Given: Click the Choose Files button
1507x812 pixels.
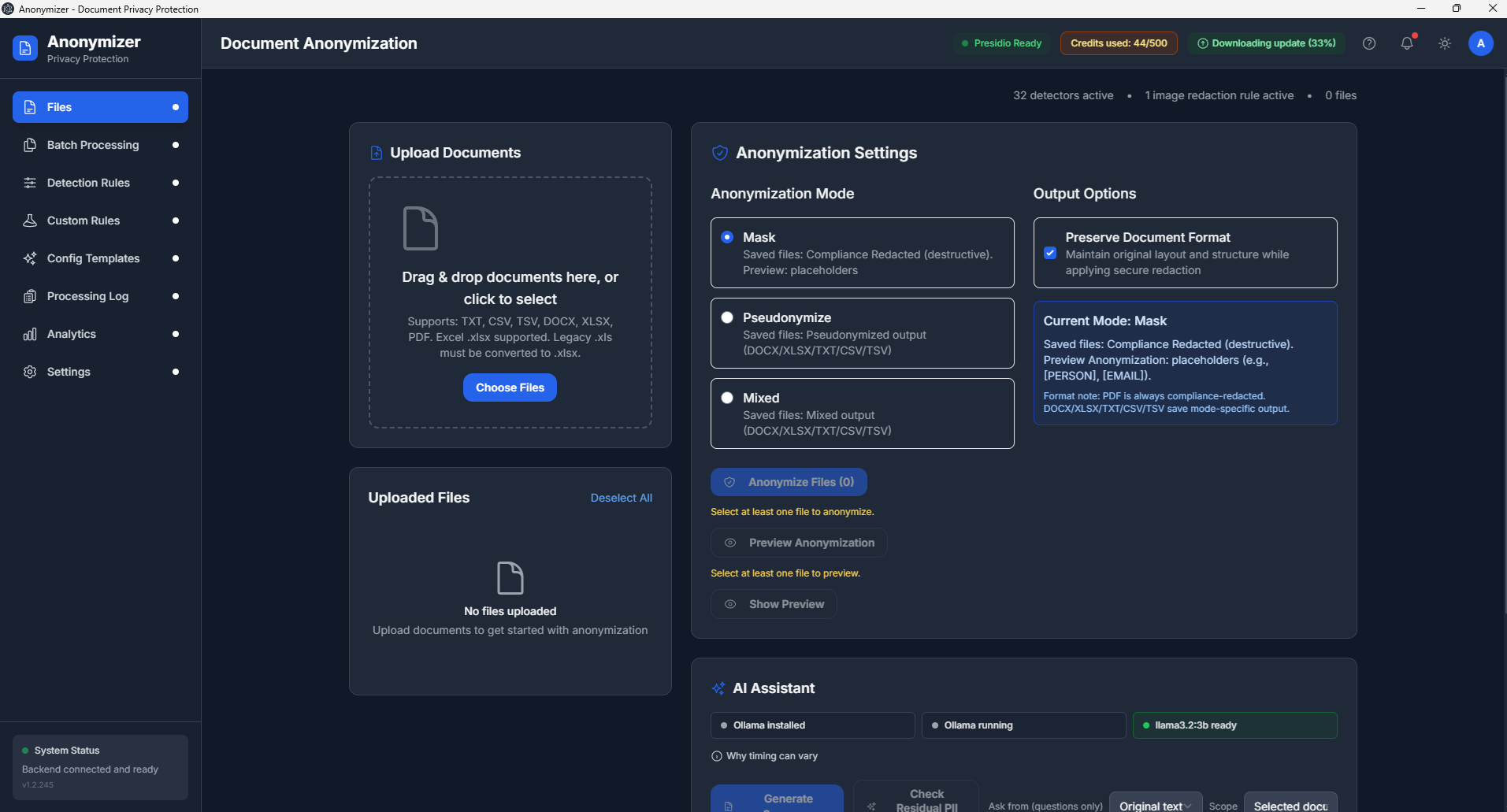Looking at the screenshot, I should point(510,387).
